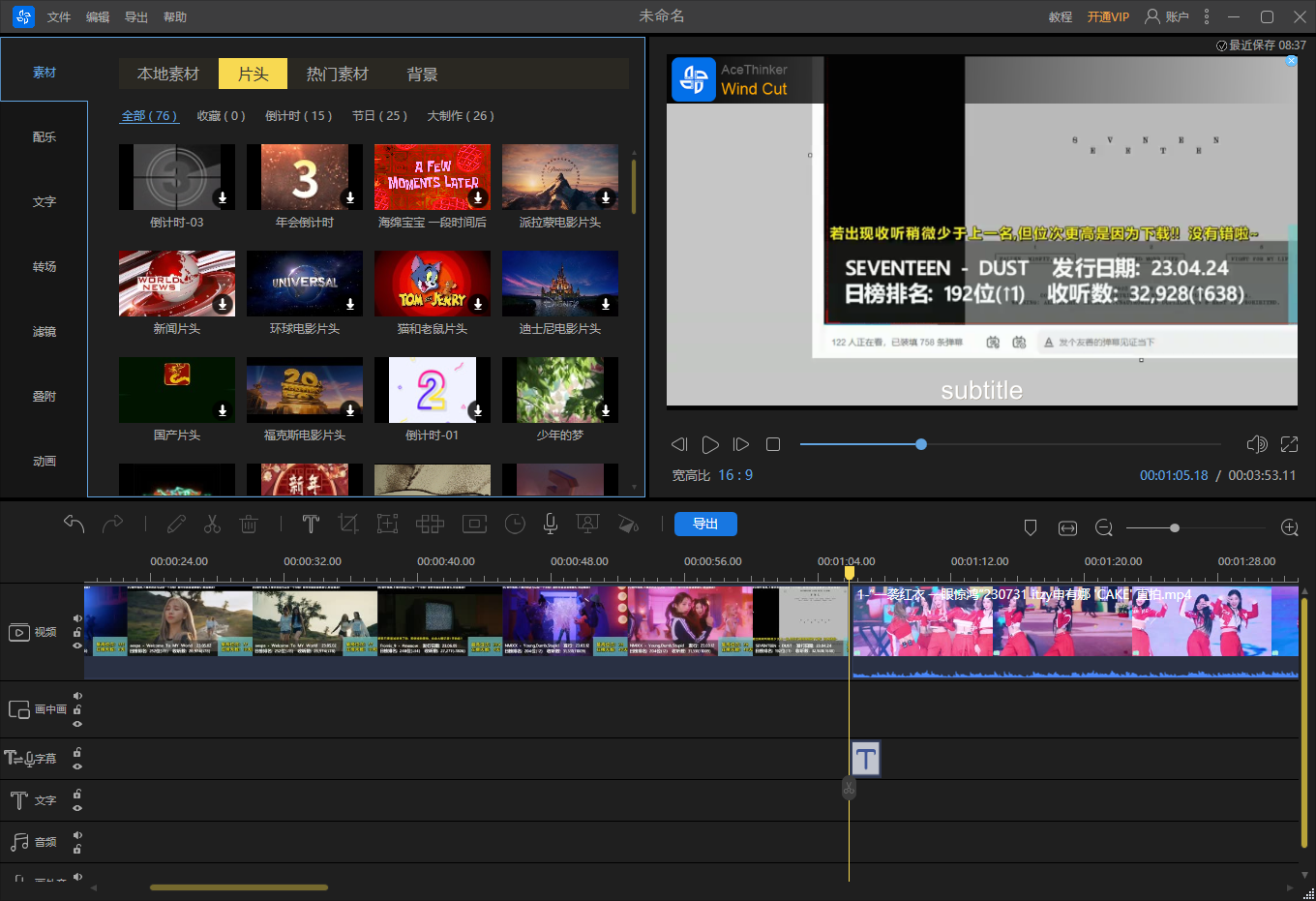This screenshot has width=1316, height=901.
Task: Delete selected clip with trash icon
Action: [x=249, y=524]
